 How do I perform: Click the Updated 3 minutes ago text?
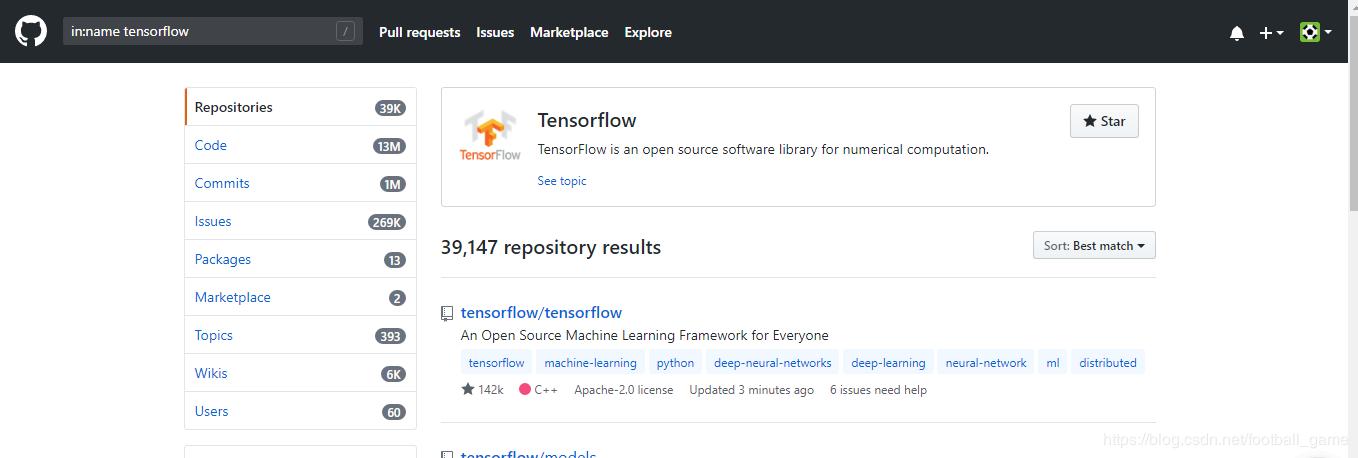pyautogui.click(x=752, y=390)
